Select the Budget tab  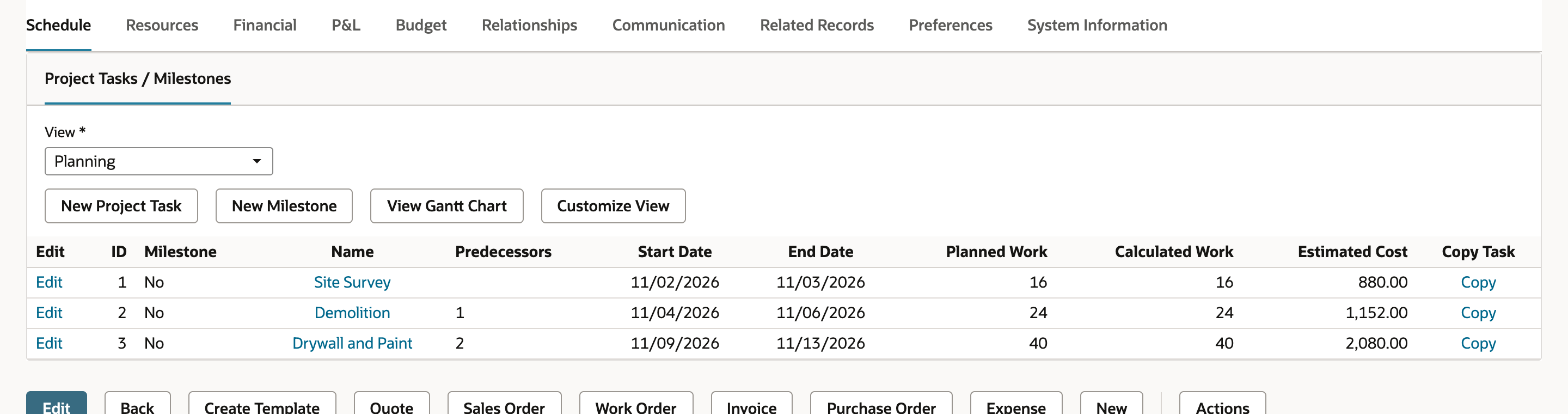pyautogui.click(x=421, y=25)
